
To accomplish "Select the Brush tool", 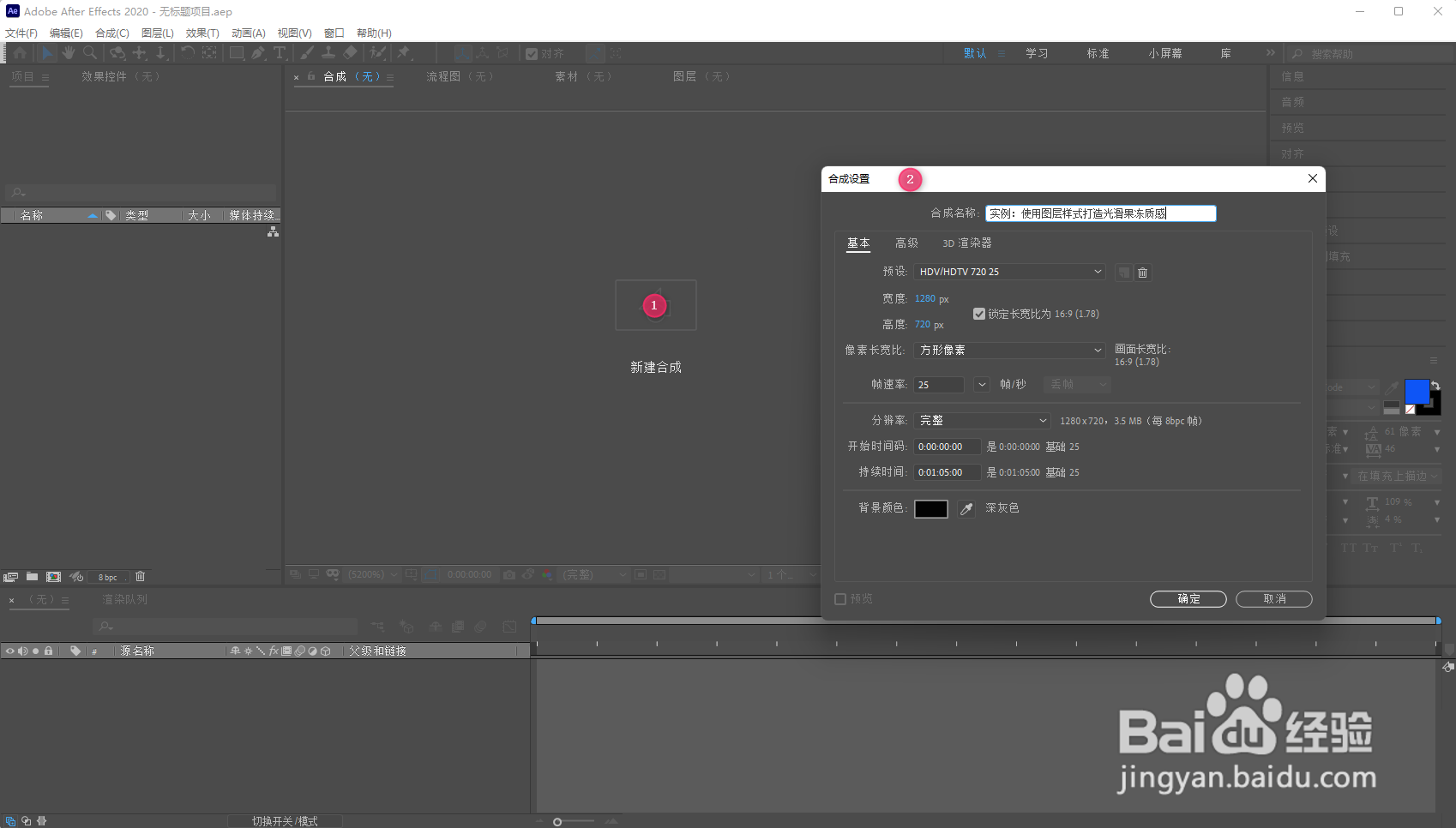I will tap(307, 52).
